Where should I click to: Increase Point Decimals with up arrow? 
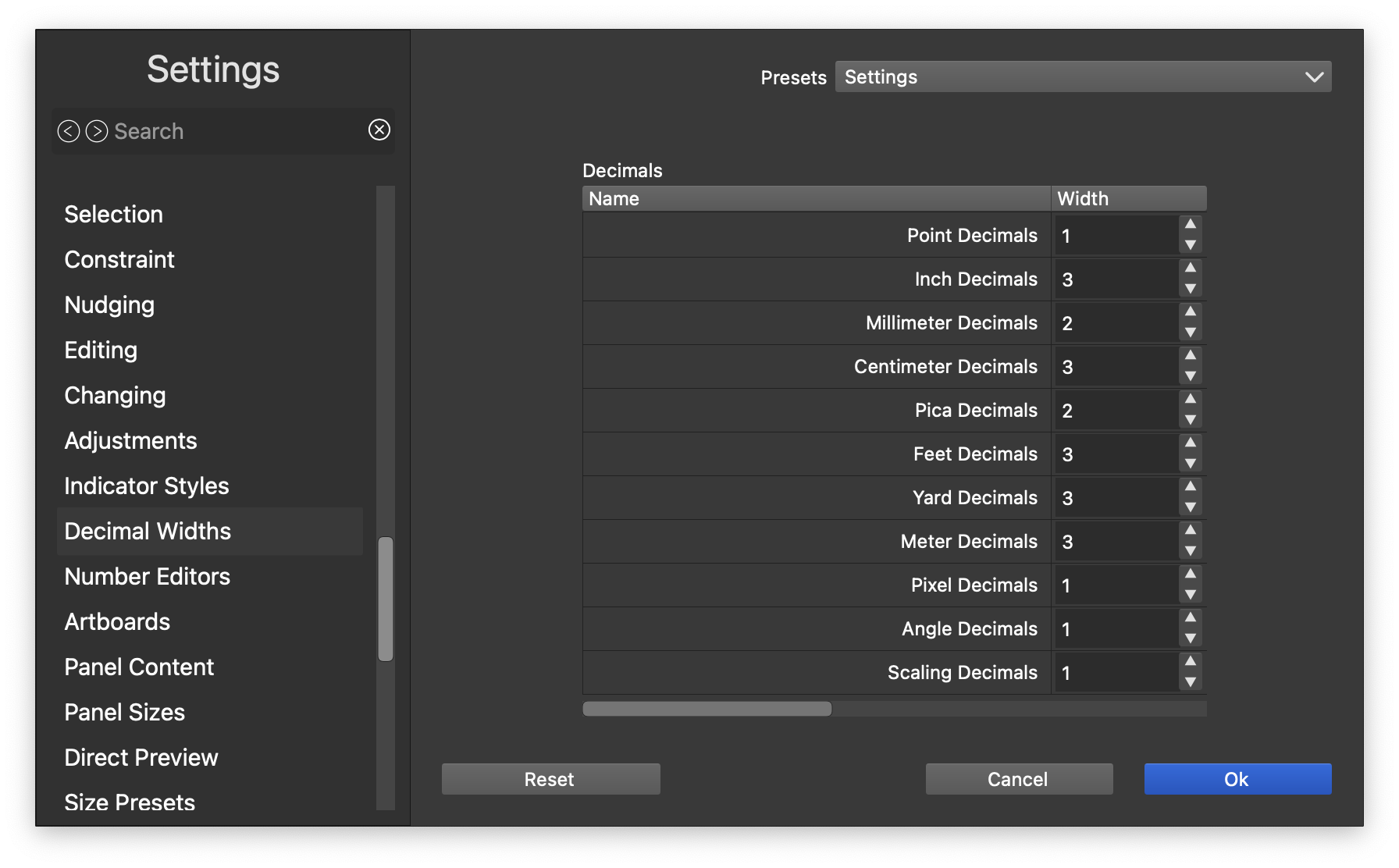[1191, 225]
